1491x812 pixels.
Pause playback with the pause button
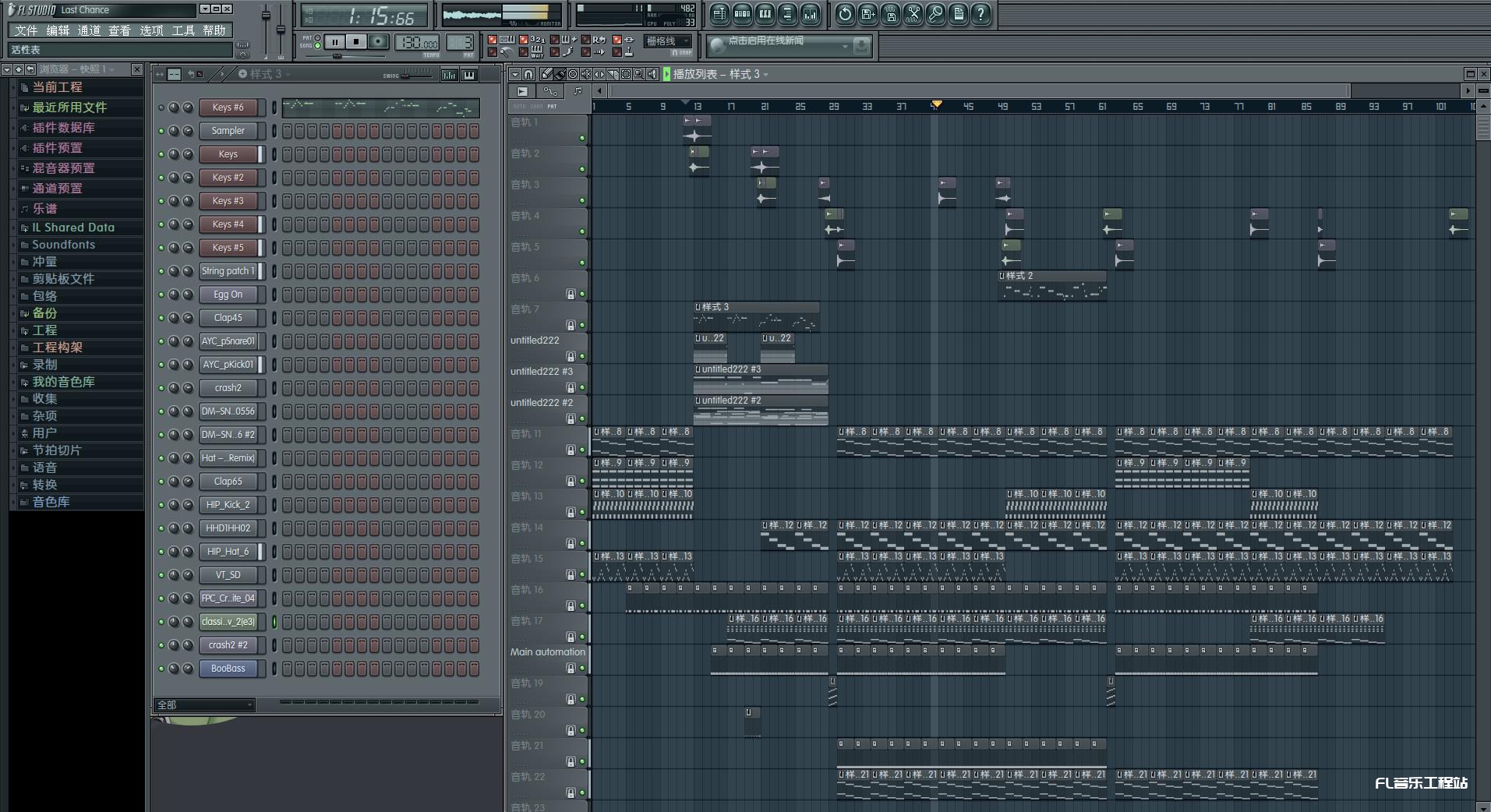tap(335, 41)
